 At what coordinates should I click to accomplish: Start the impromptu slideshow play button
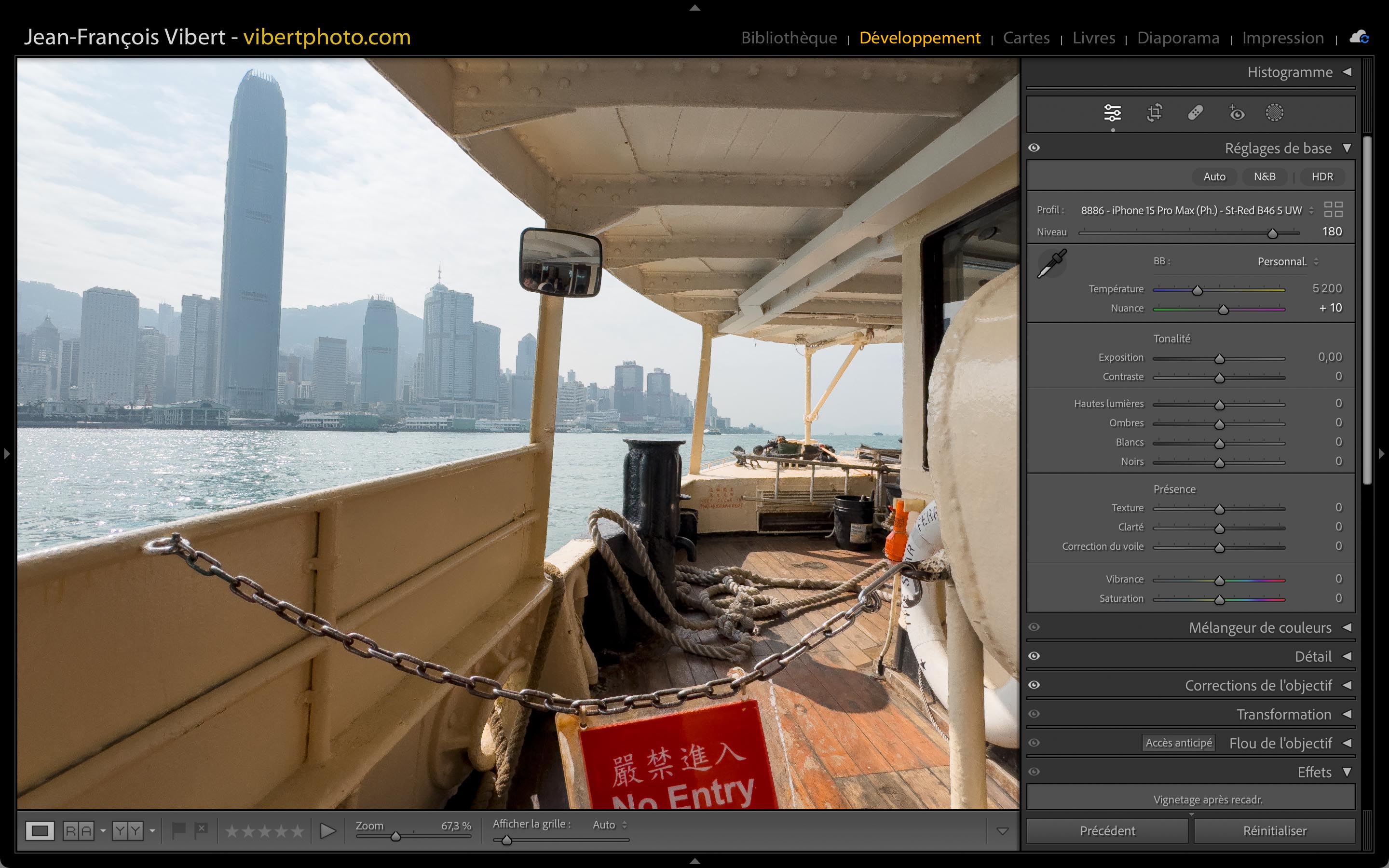coord(328,831)
